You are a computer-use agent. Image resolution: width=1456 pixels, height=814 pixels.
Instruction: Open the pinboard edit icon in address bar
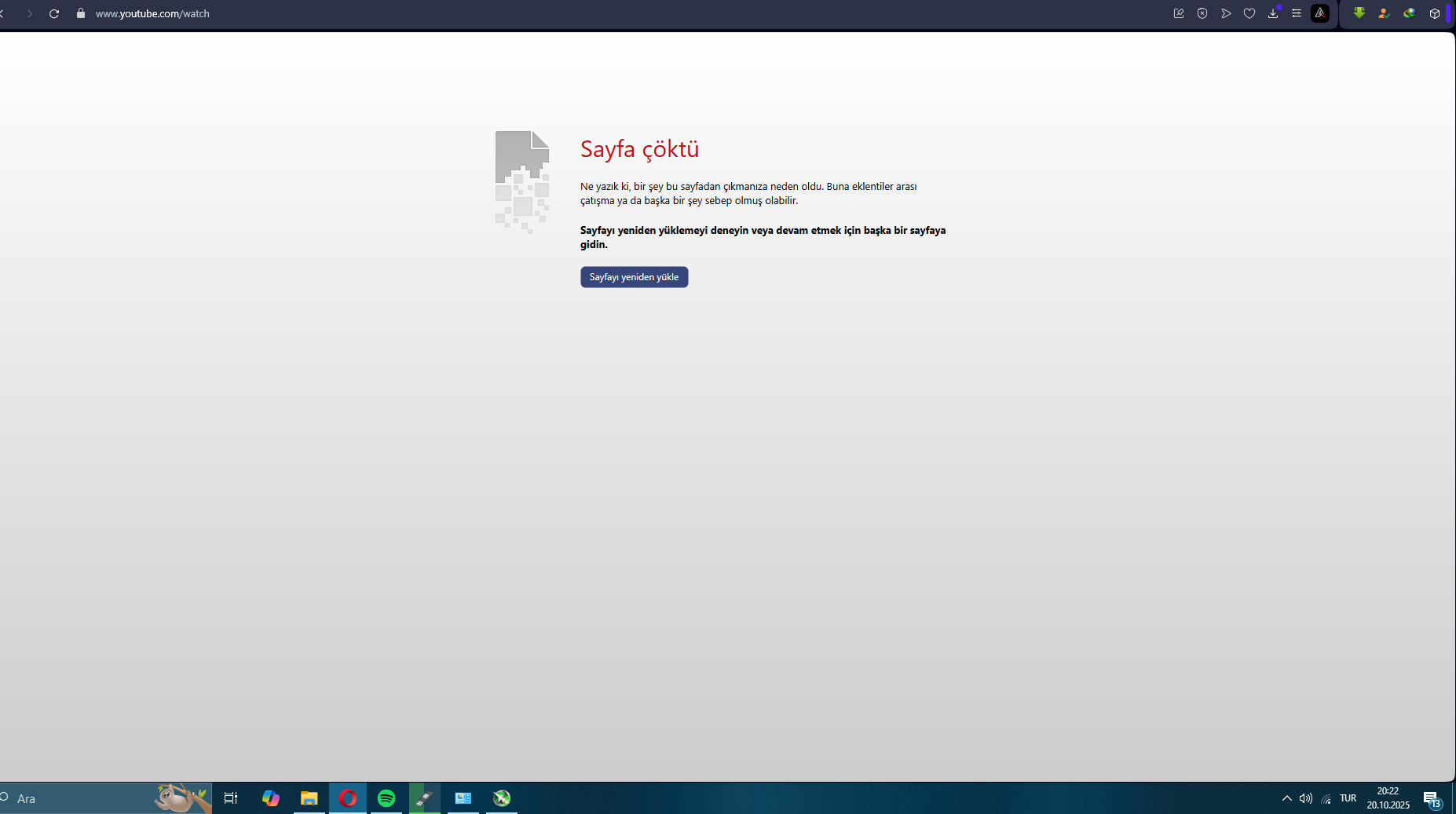point(1179,13)
